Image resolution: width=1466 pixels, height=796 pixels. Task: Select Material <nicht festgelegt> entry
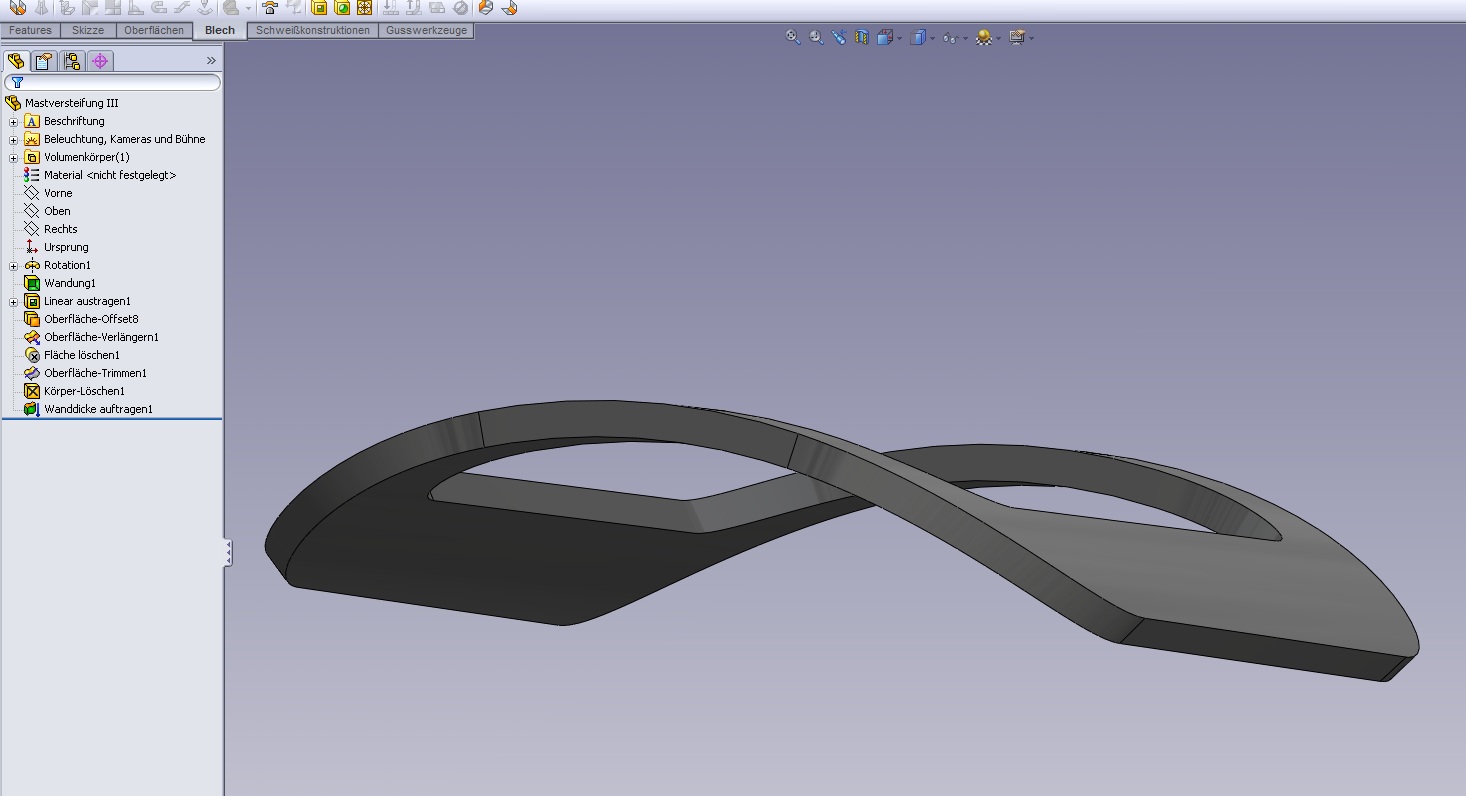tap(110, 175)
